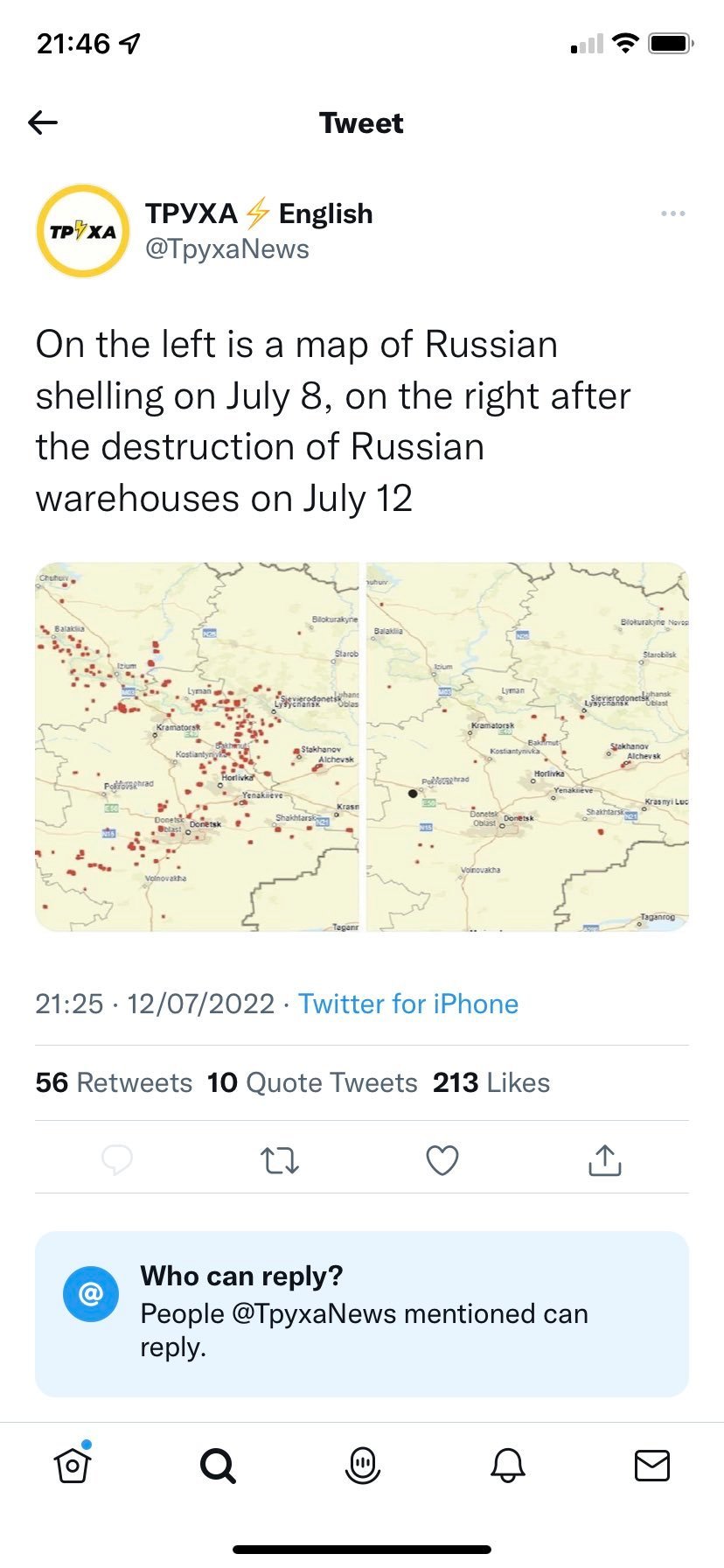Share the tweet via the share icon
The image size is (724, 1568).
click(604, 1160)
